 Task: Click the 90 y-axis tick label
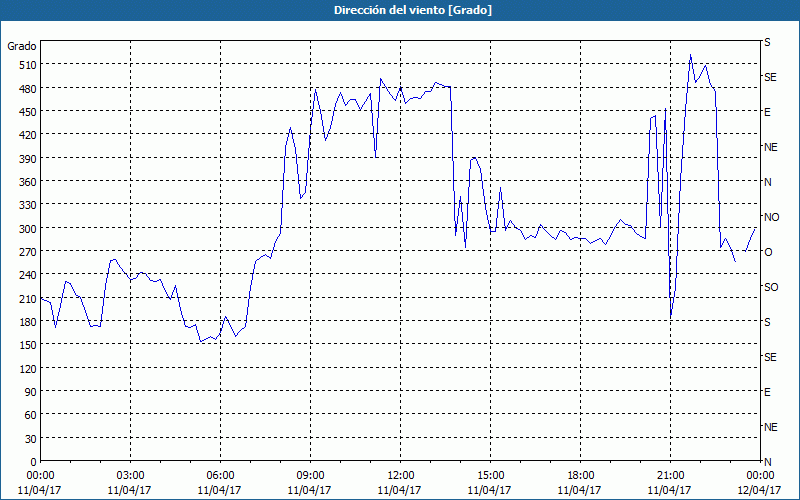31,392
